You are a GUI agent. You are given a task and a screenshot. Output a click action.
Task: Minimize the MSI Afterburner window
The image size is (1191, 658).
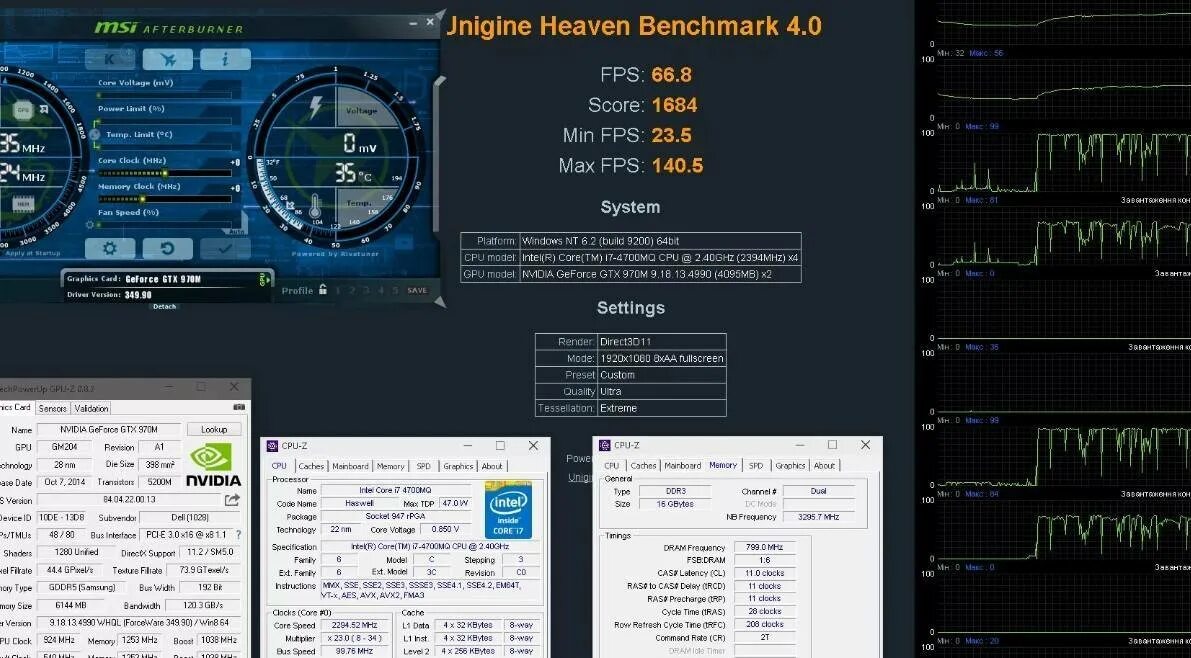(x=413, y=23)
